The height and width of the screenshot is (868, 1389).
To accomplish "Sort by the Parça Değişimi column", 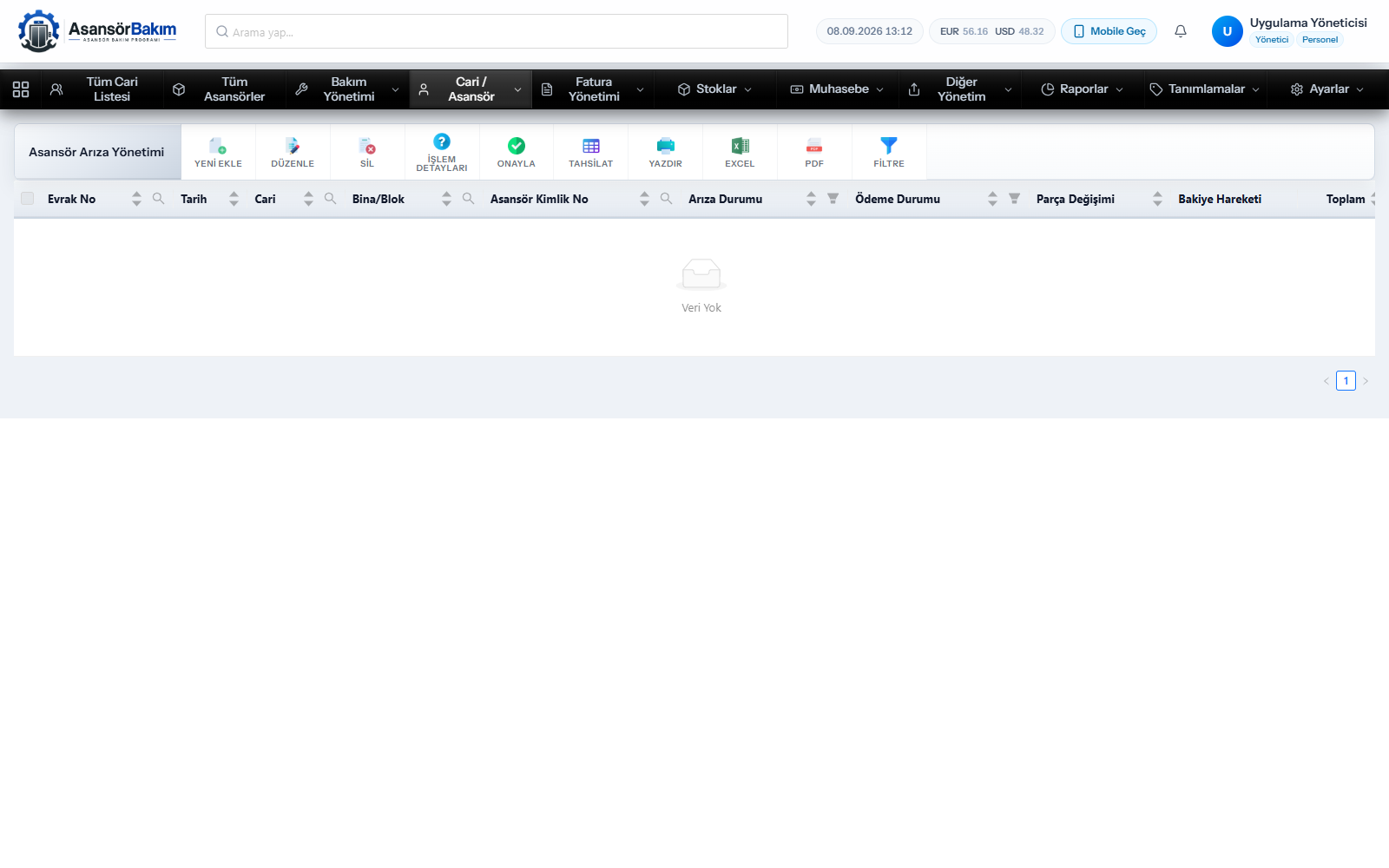I will click(1157, 199).
